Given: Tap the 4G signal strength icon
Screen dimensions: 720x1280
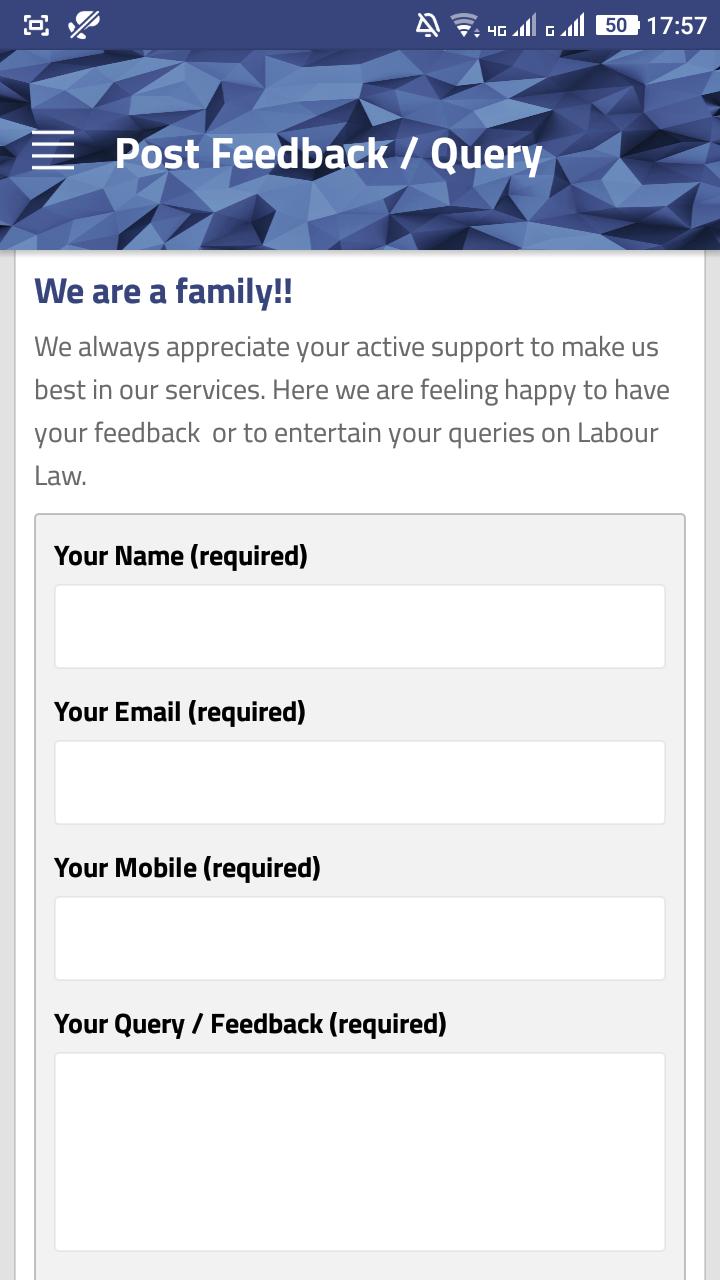Looking at the screenshot, I should (x=512, y=26).
